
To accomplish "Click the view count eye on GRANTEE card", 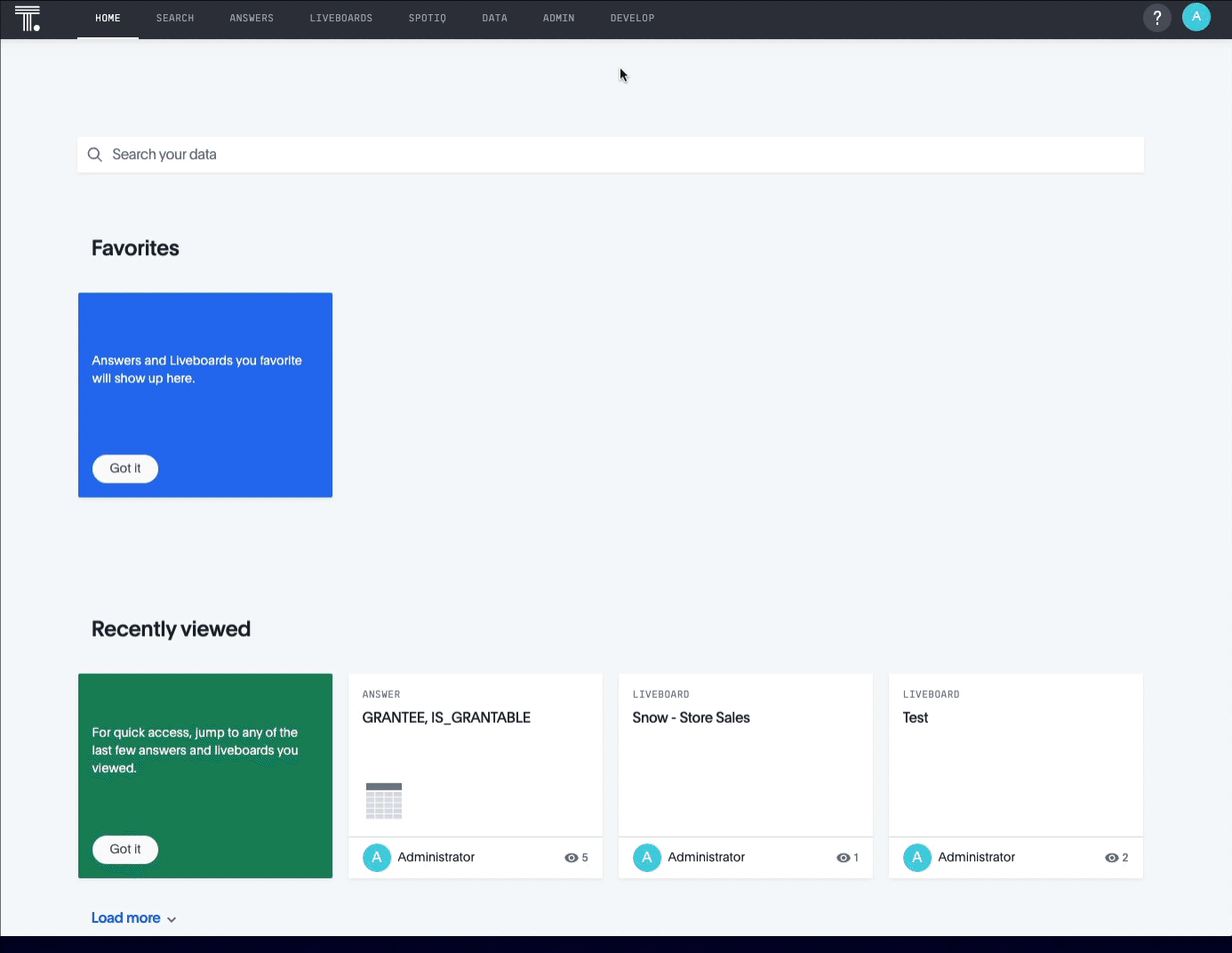I will coord(572,858).
